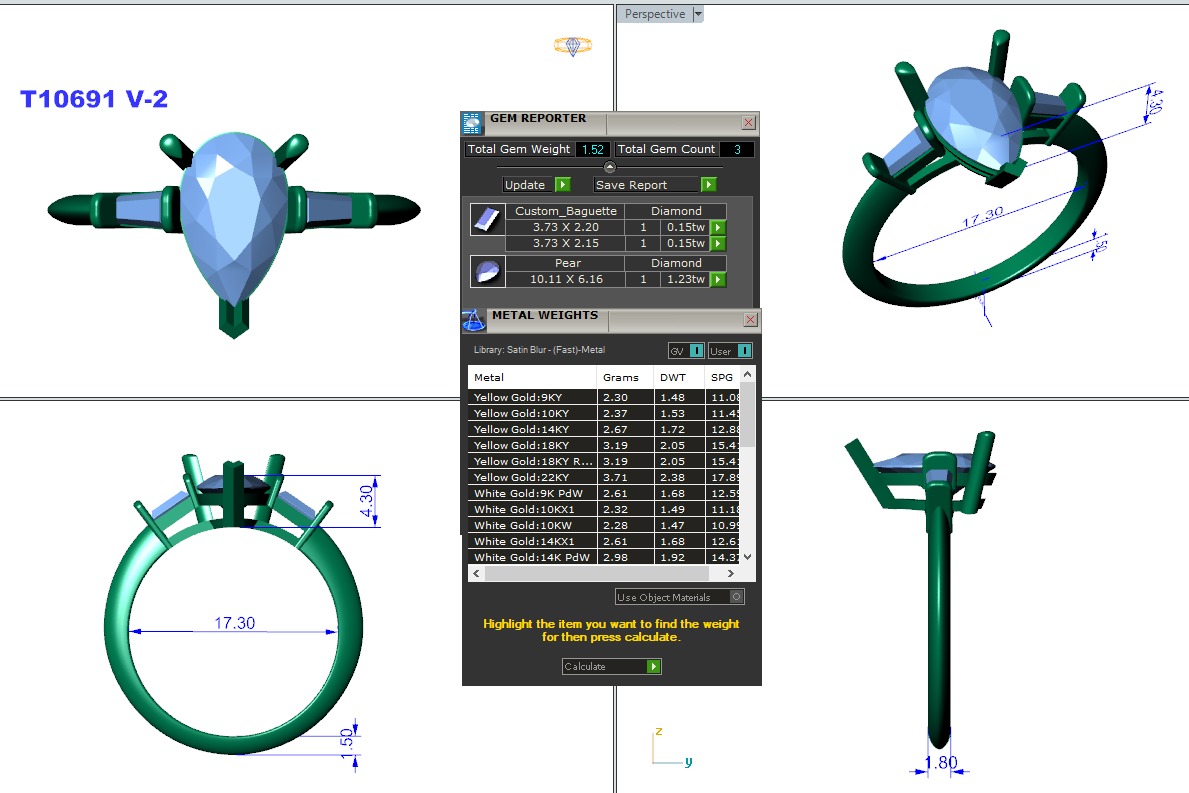This screenshot has height=793, width=1189.
Task: Select the Perspective viewport tab label
Action: tap(655, 14)
